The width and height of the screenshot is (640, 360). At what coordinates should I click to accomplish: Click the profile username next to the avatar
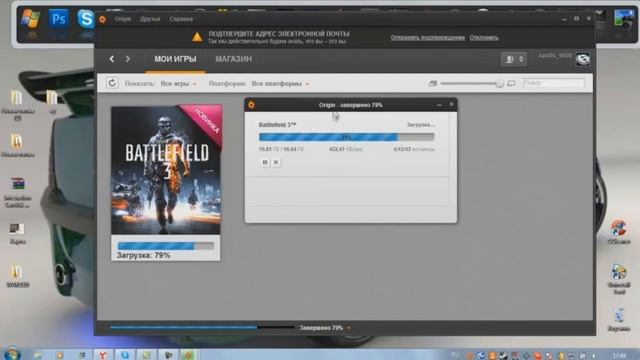coord(555,56)
